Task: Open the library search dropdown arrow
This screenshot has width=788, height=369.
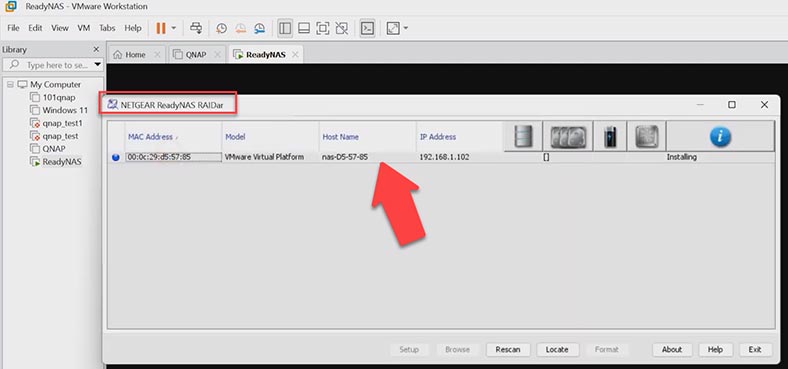Action: [x=97, y=65]
